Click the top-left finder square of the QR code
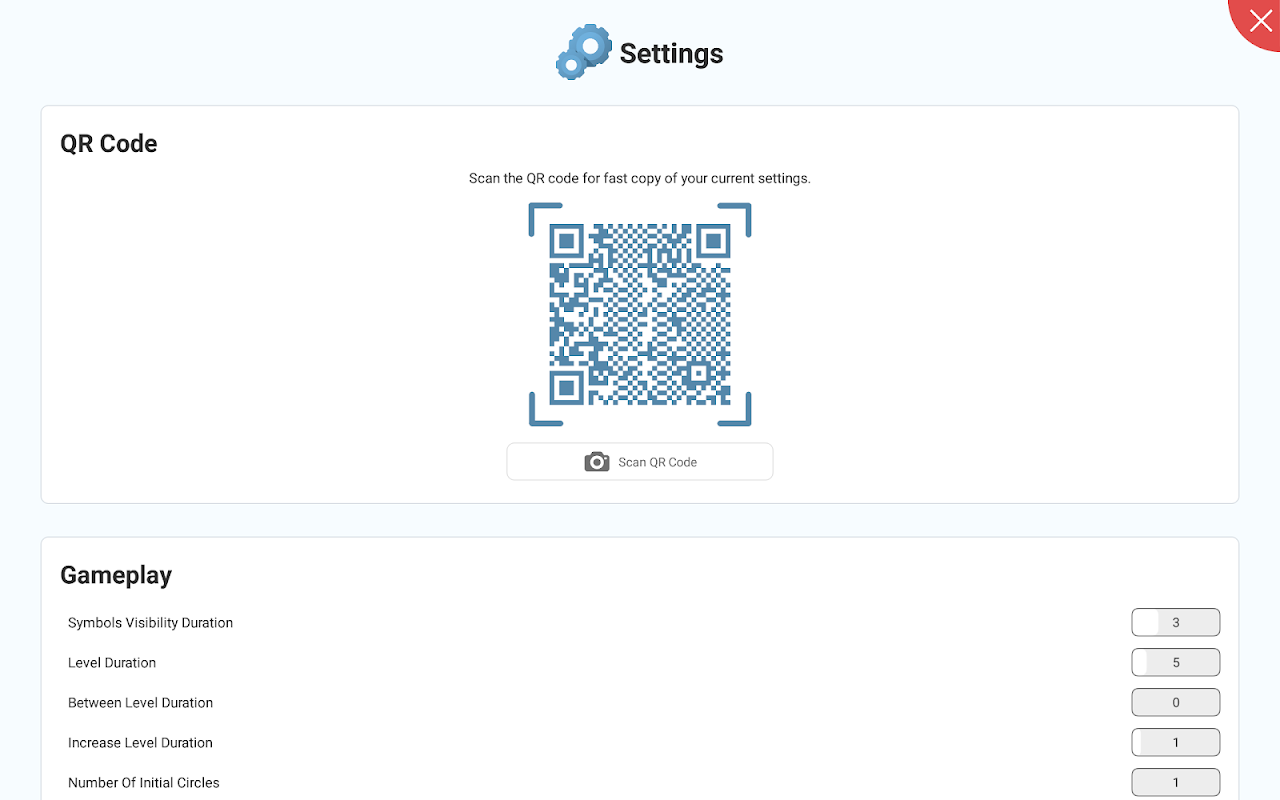Image resolution: width=1280 pixels, height=800 pixels. [x=566, y=240]
